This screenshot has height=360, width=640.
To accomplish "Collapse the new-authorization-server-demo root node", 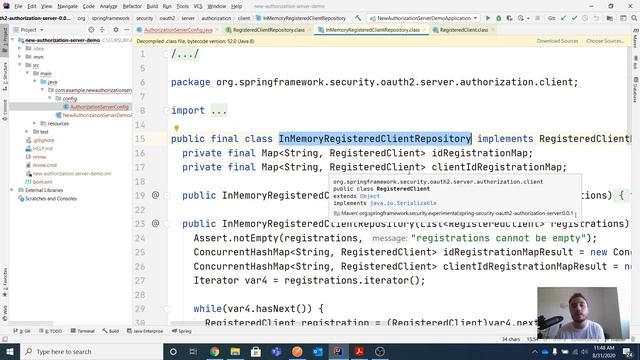I will coord(12,40).
